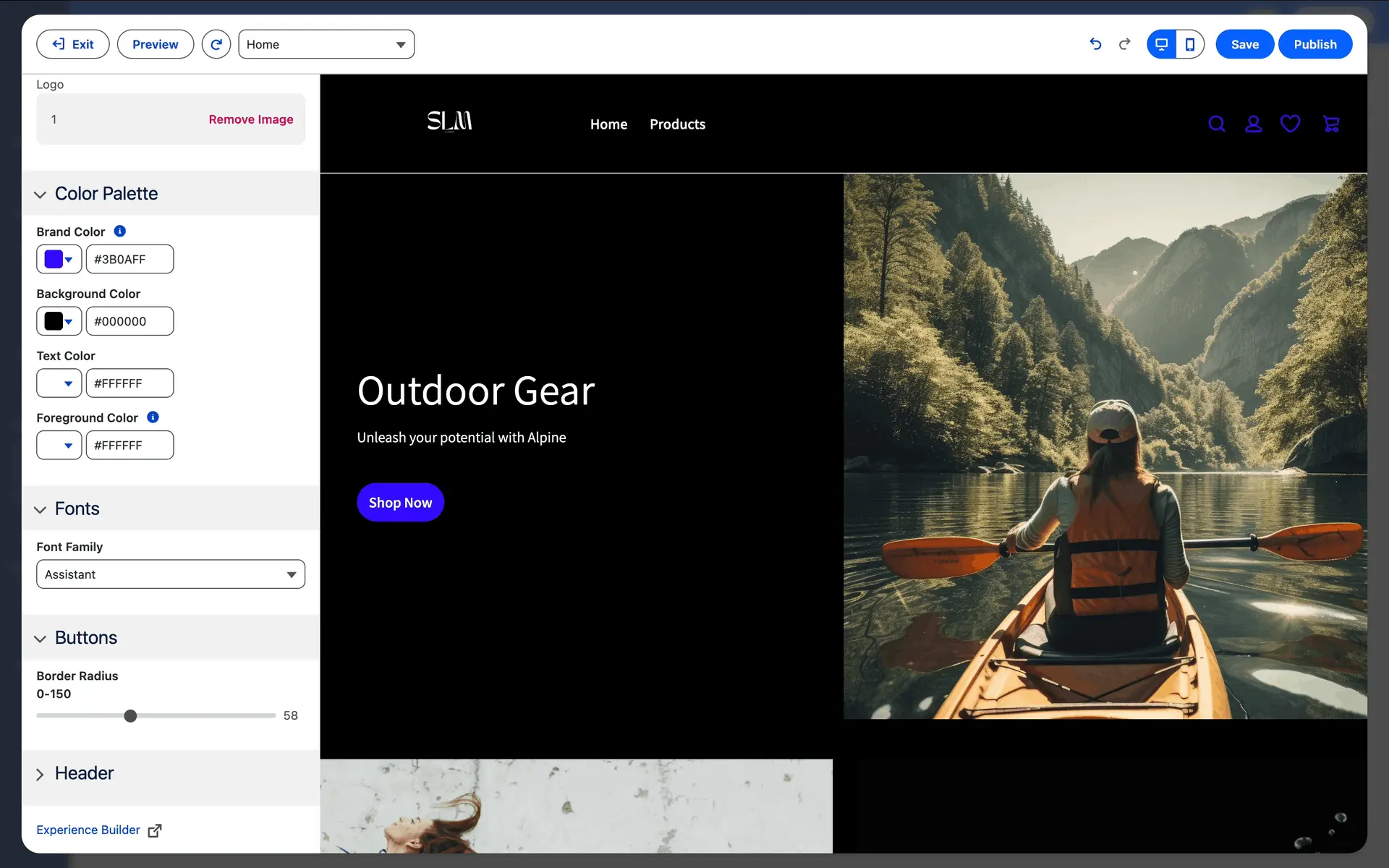The height and width of the screenshot is (868, 1389).
Task: Click the redo arrow icon
Action: coord(1124,44)
